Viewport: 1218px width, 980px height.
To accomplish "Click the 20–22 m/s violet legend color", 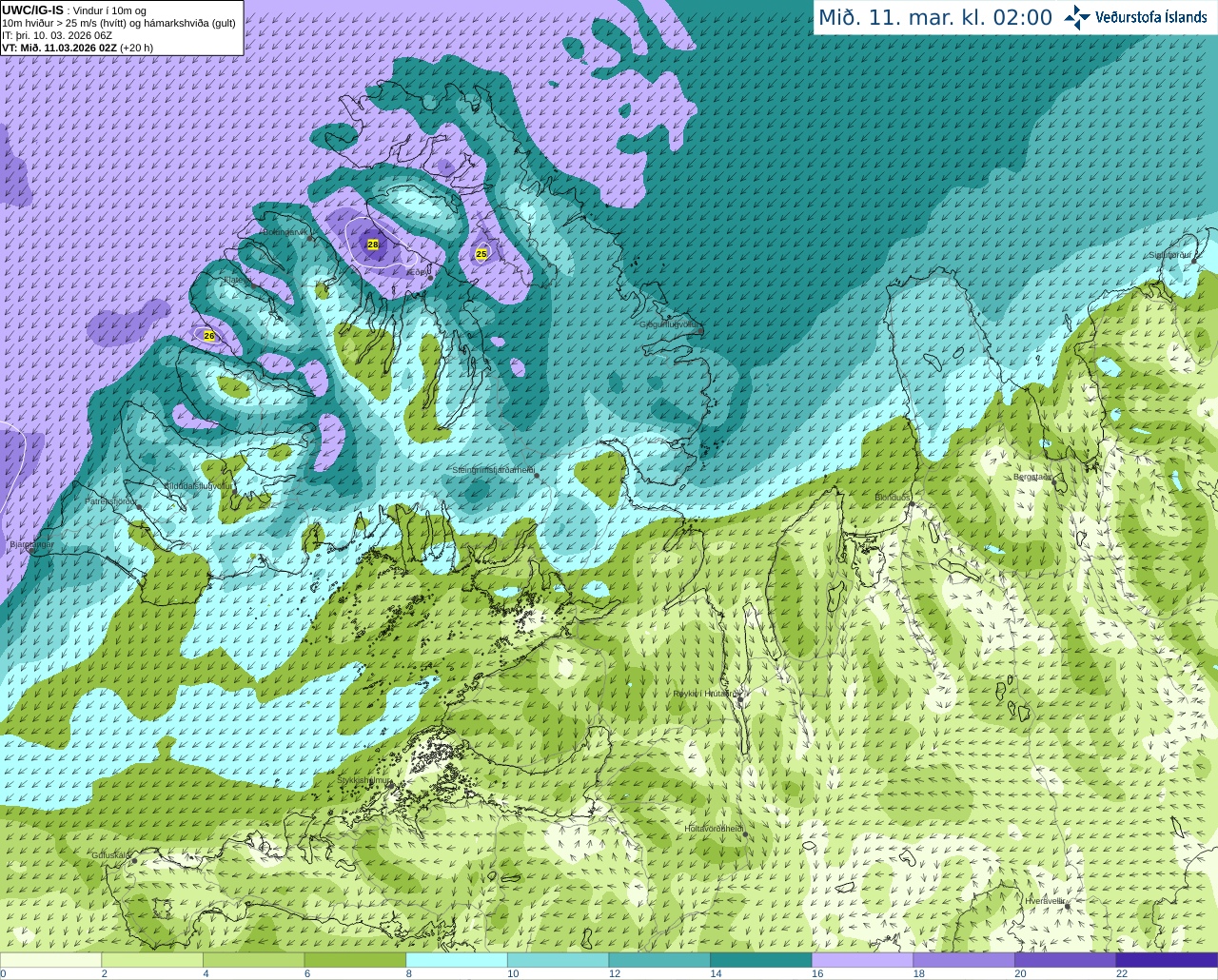I will (x=1065, y=960).
